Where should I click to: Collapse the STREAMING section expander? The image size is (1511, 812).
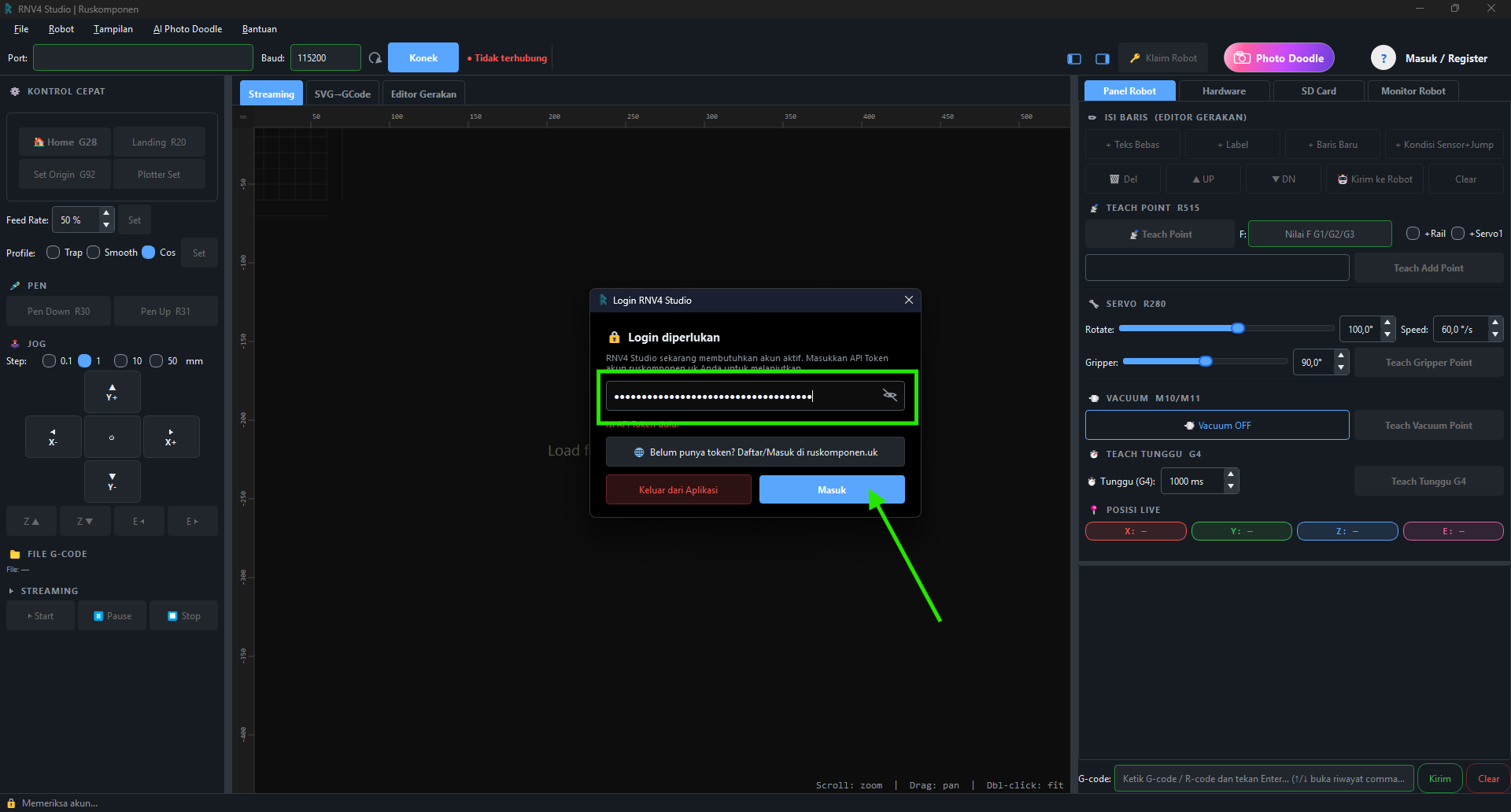11,591
